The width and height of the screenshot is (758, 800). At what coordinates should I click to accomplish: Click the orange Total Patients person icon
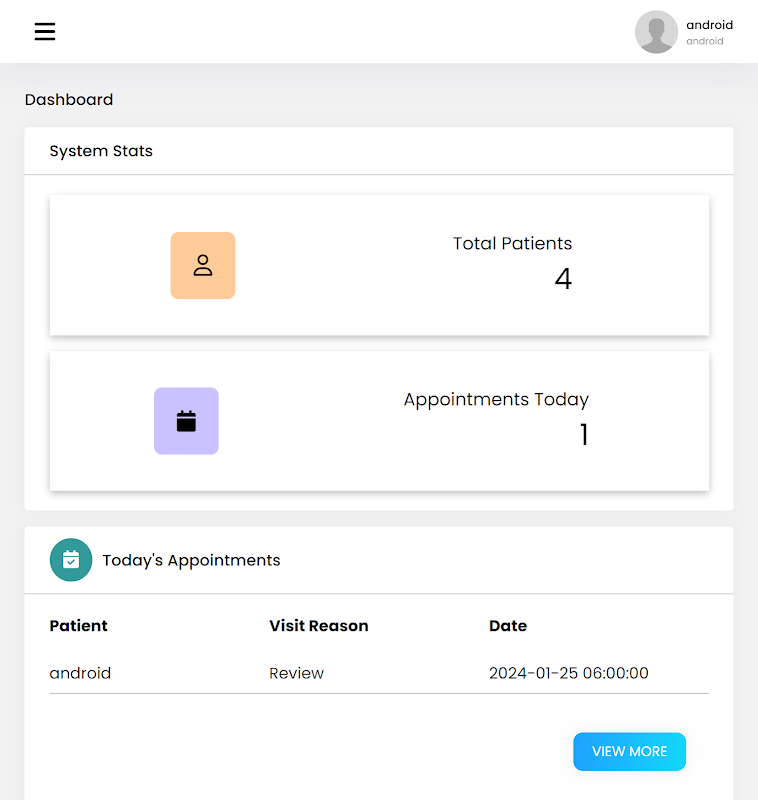(203, 266)
